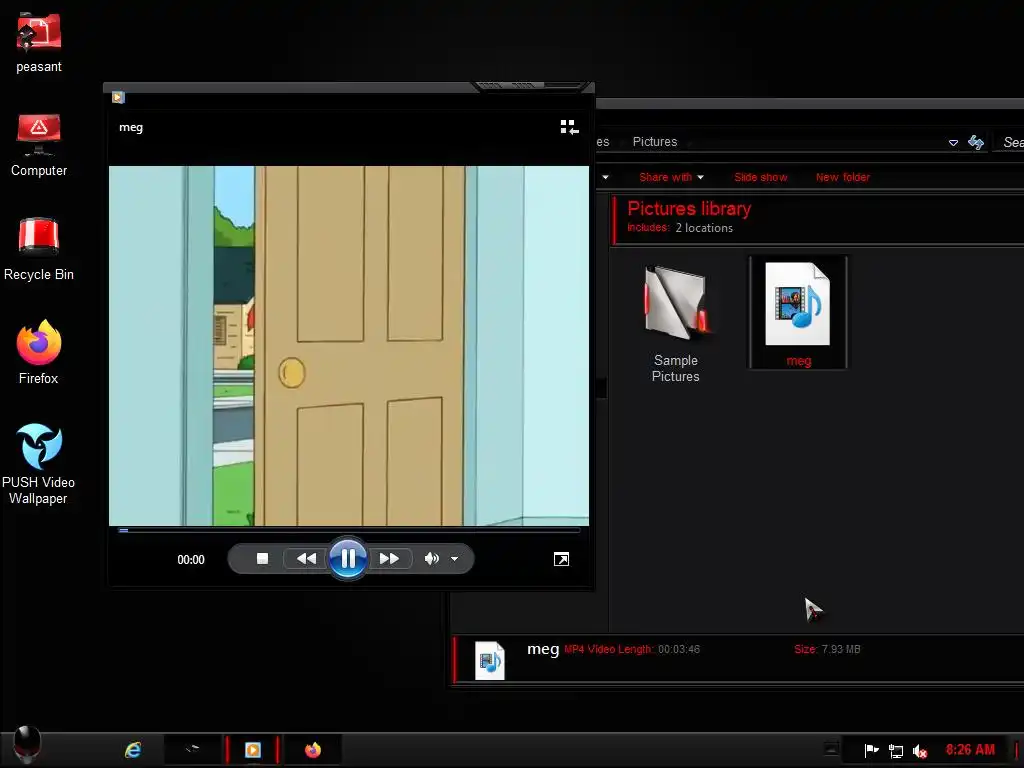
Task: Click the Explorer taskbar button
Action: click(x=192, y=750)
